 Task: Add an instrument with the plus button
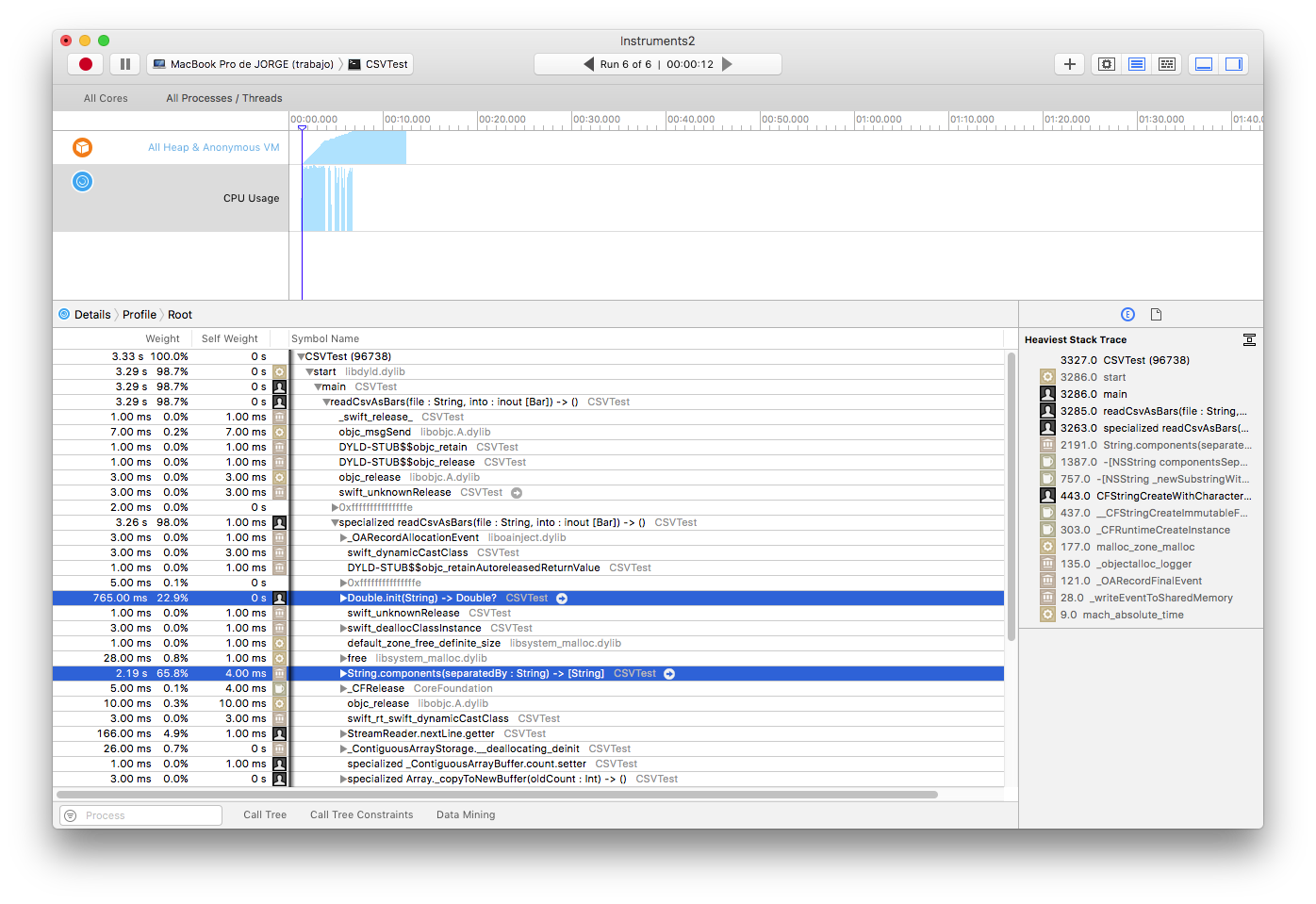[1070, 64]
